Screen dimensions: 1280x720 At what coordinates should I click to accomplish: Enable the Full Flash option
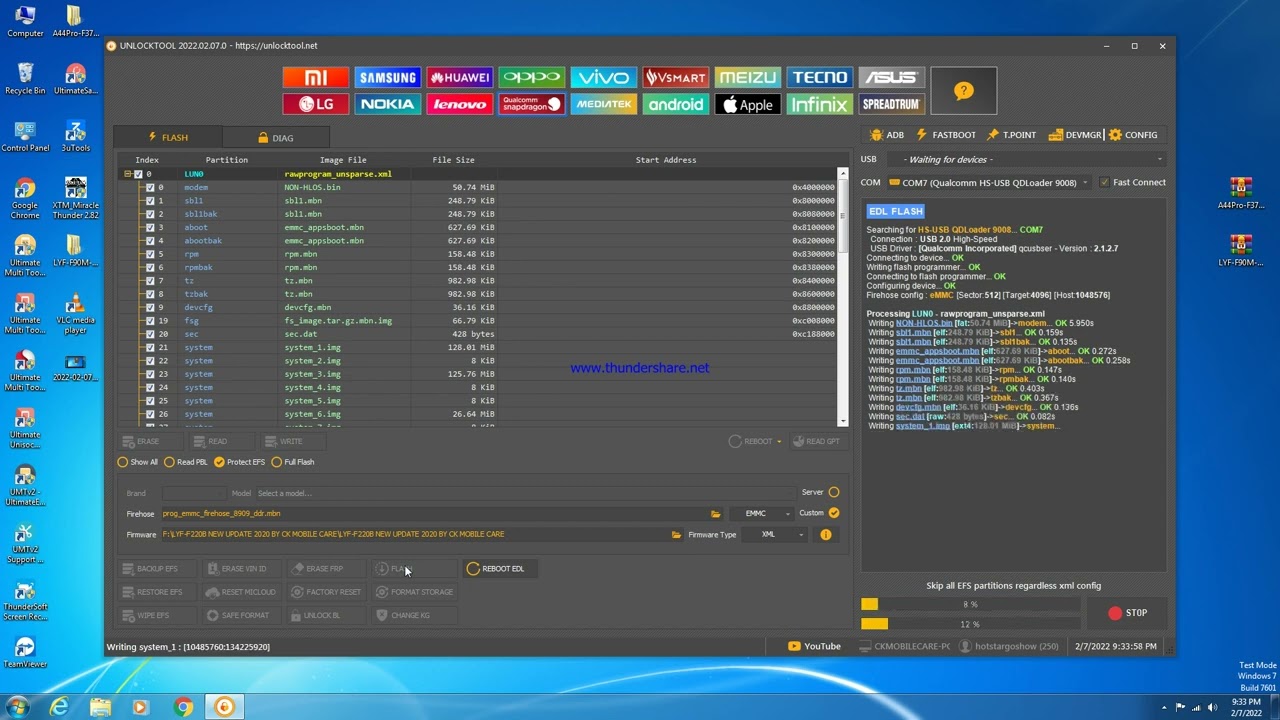293,462
